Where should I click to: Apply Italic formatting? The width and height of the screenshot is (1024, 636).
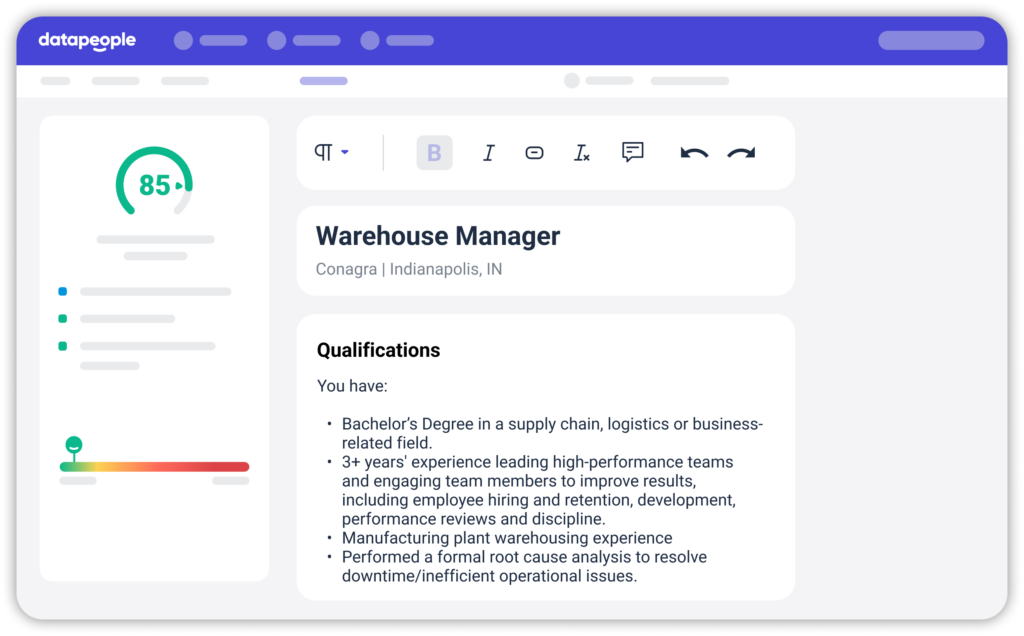(x=488, y=153)
